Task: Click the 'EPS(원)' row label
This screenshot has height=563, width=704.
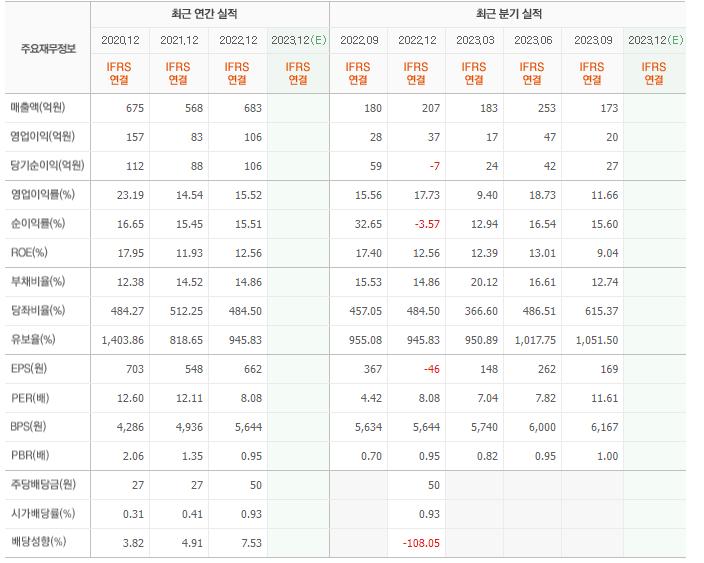Action: [29, 369]
